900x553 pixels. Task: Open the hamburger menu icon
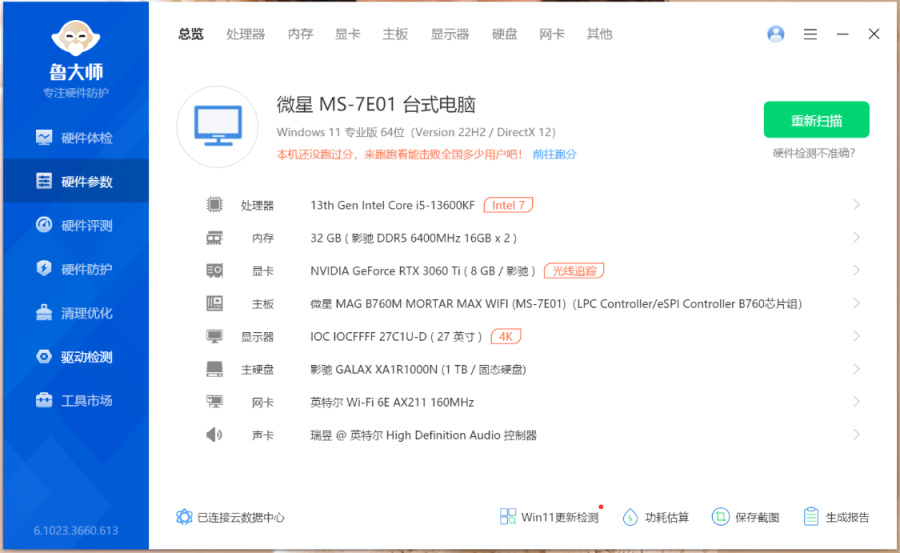tap(810, 34)
